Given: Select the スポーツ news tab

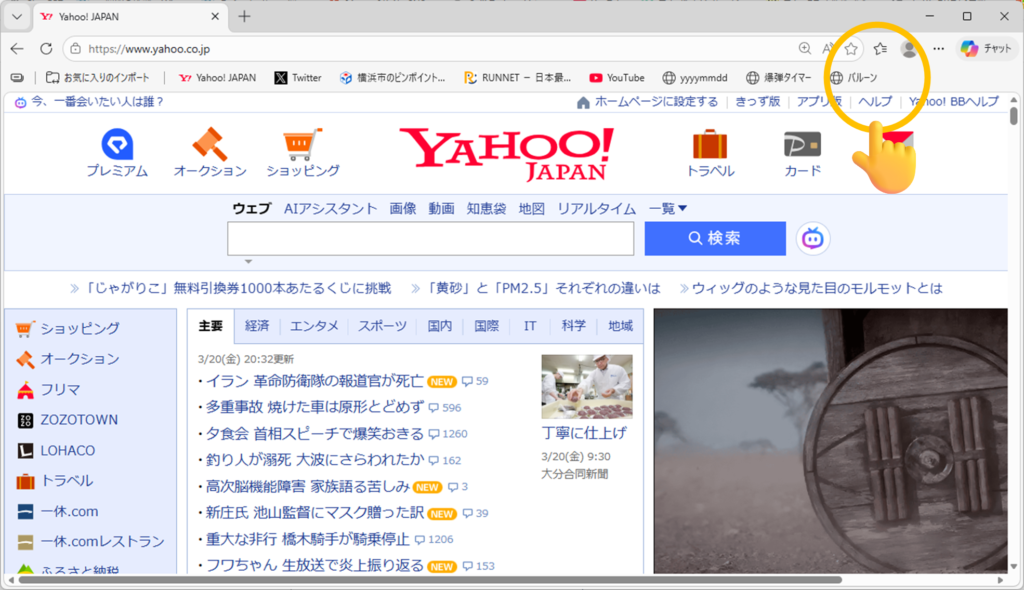Looking at the screenshot, I should tap(382, 326).
